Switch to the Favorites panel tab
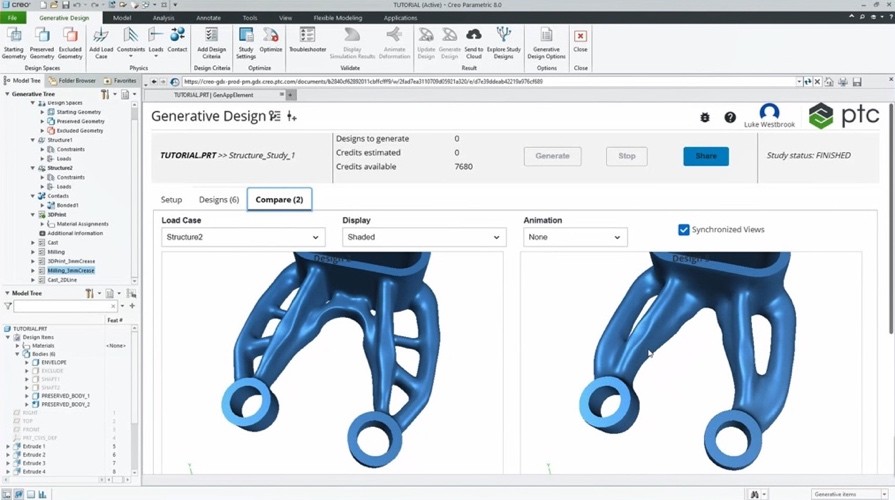This screenshot has width=895, height=500. 120,80
